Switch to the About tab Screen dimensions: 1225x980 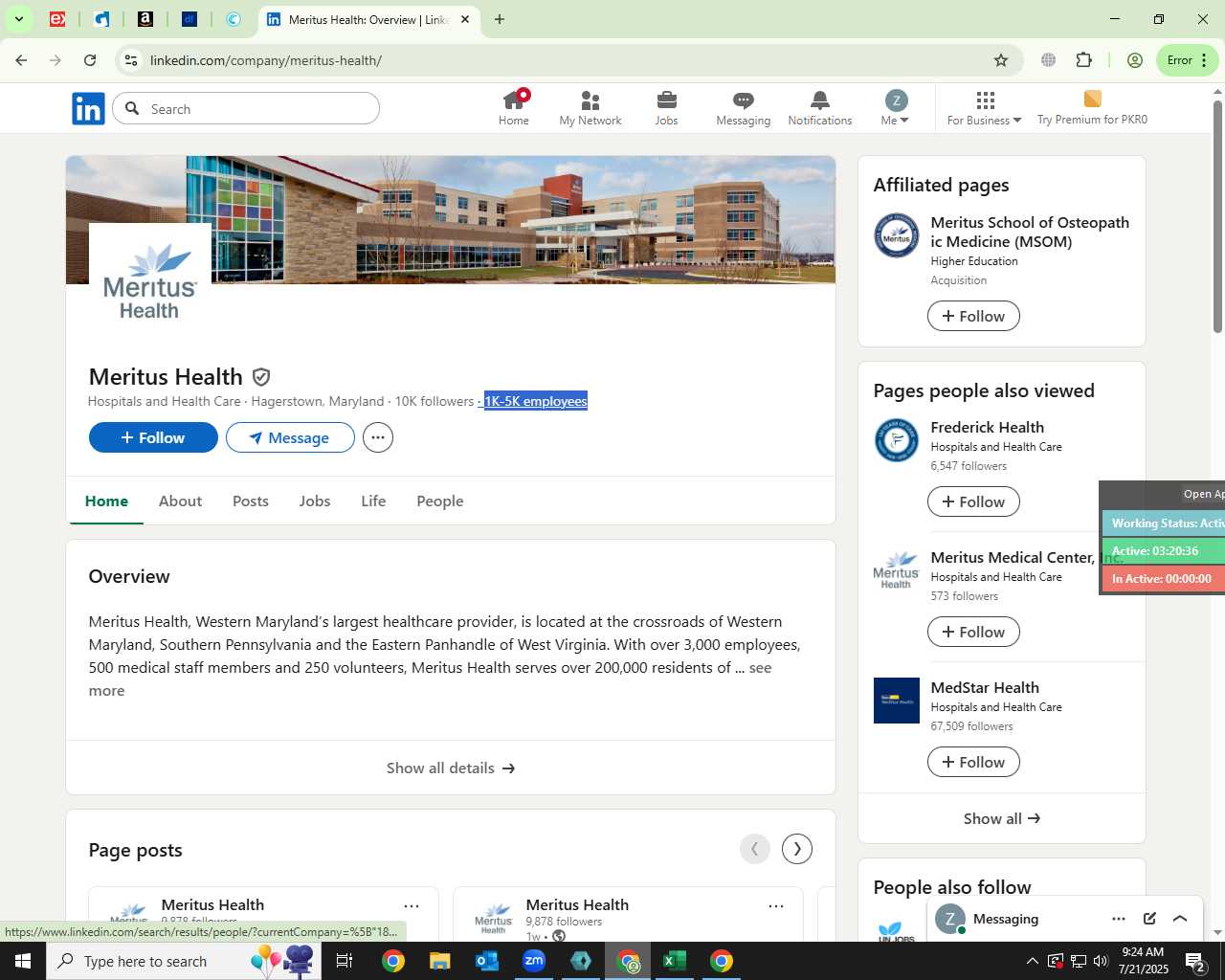[x=180, y=501]
